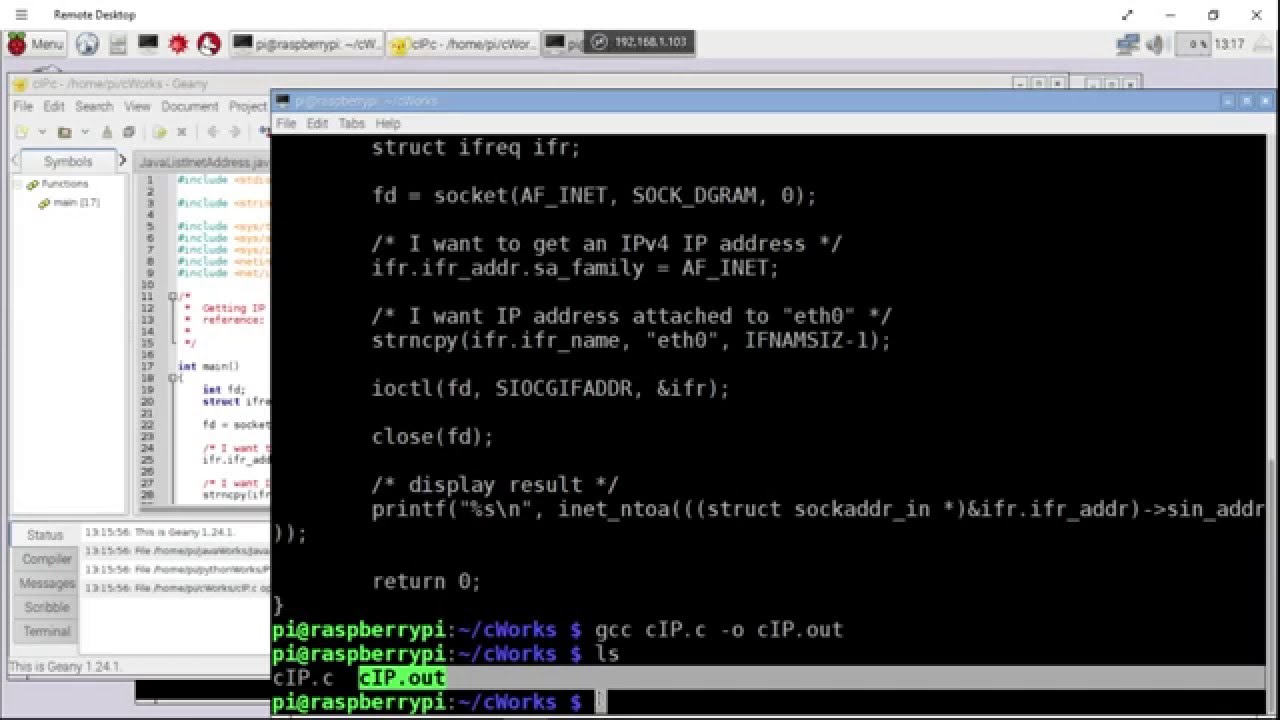
Task: Launch the web browser from the panel
Action: point(87,44)
